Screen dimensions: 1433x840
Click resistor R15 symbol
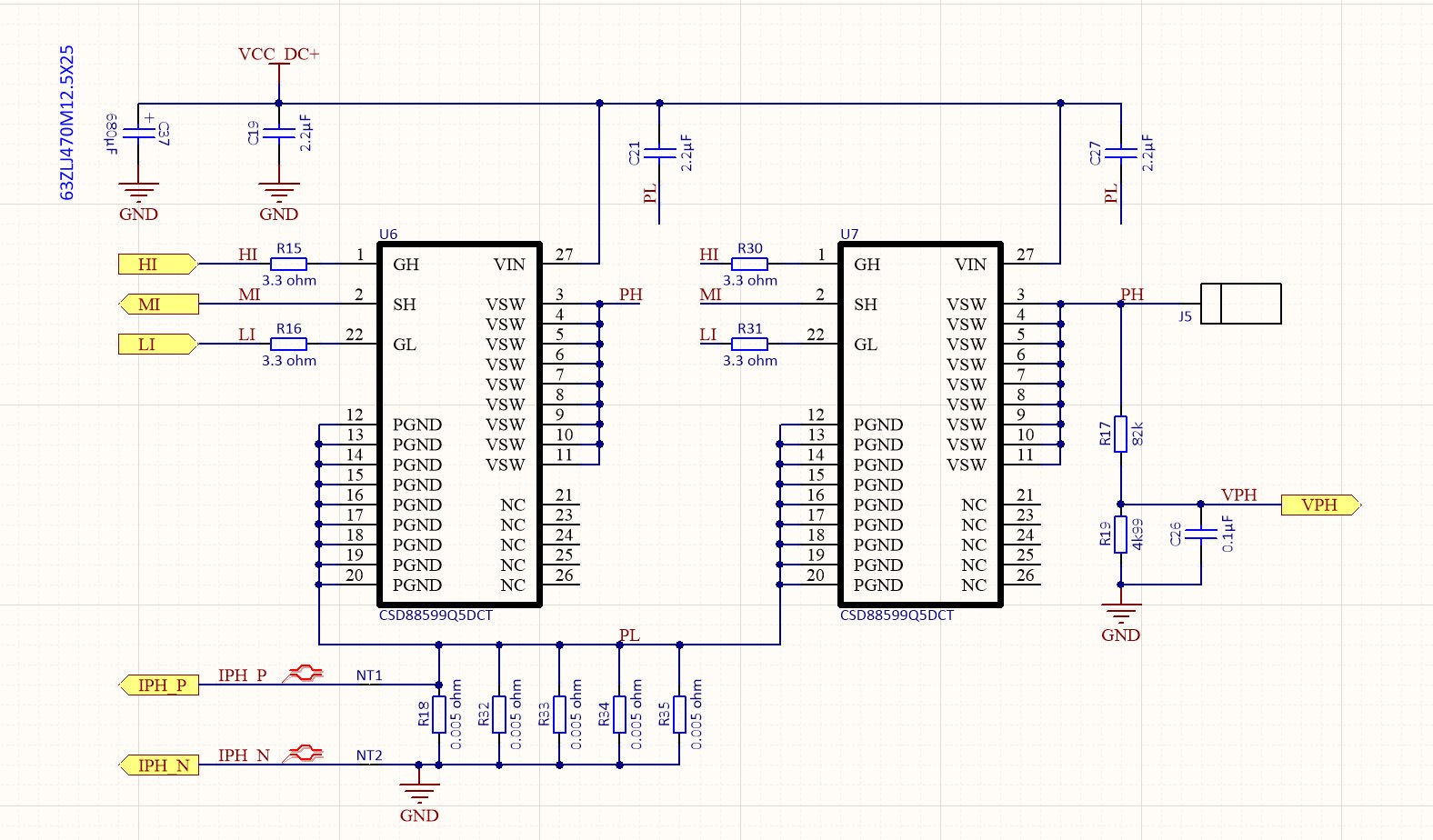pos(289,264)
